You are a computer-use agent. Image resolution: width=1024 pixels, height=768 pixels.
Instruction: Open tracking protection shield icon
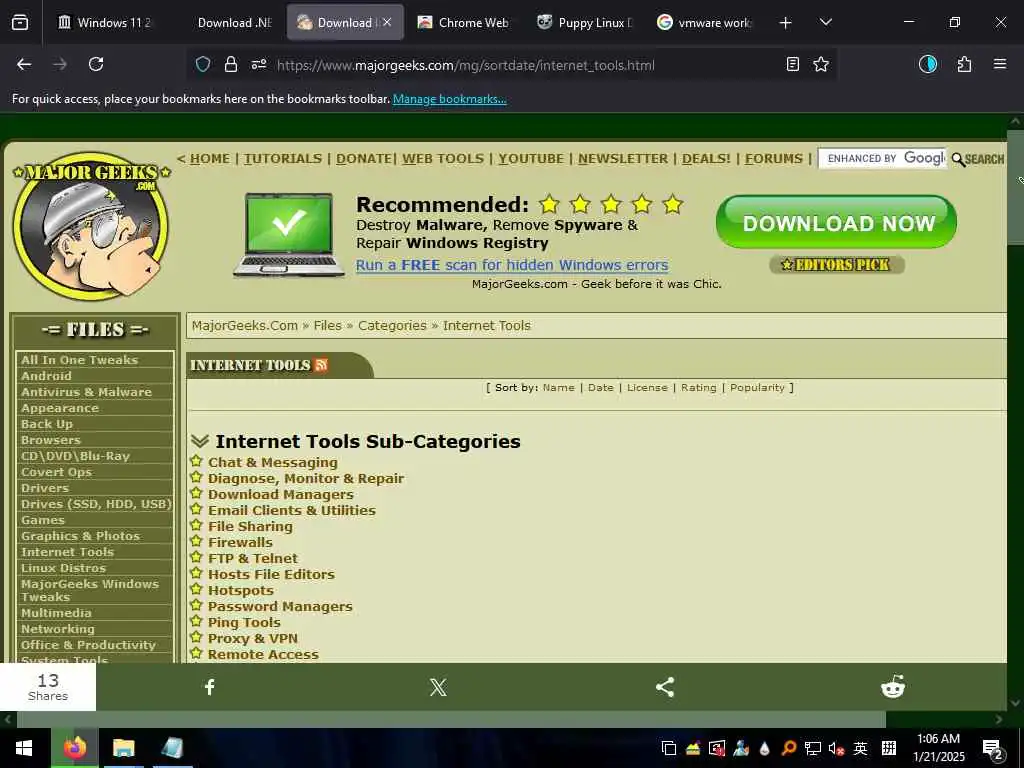203,64
